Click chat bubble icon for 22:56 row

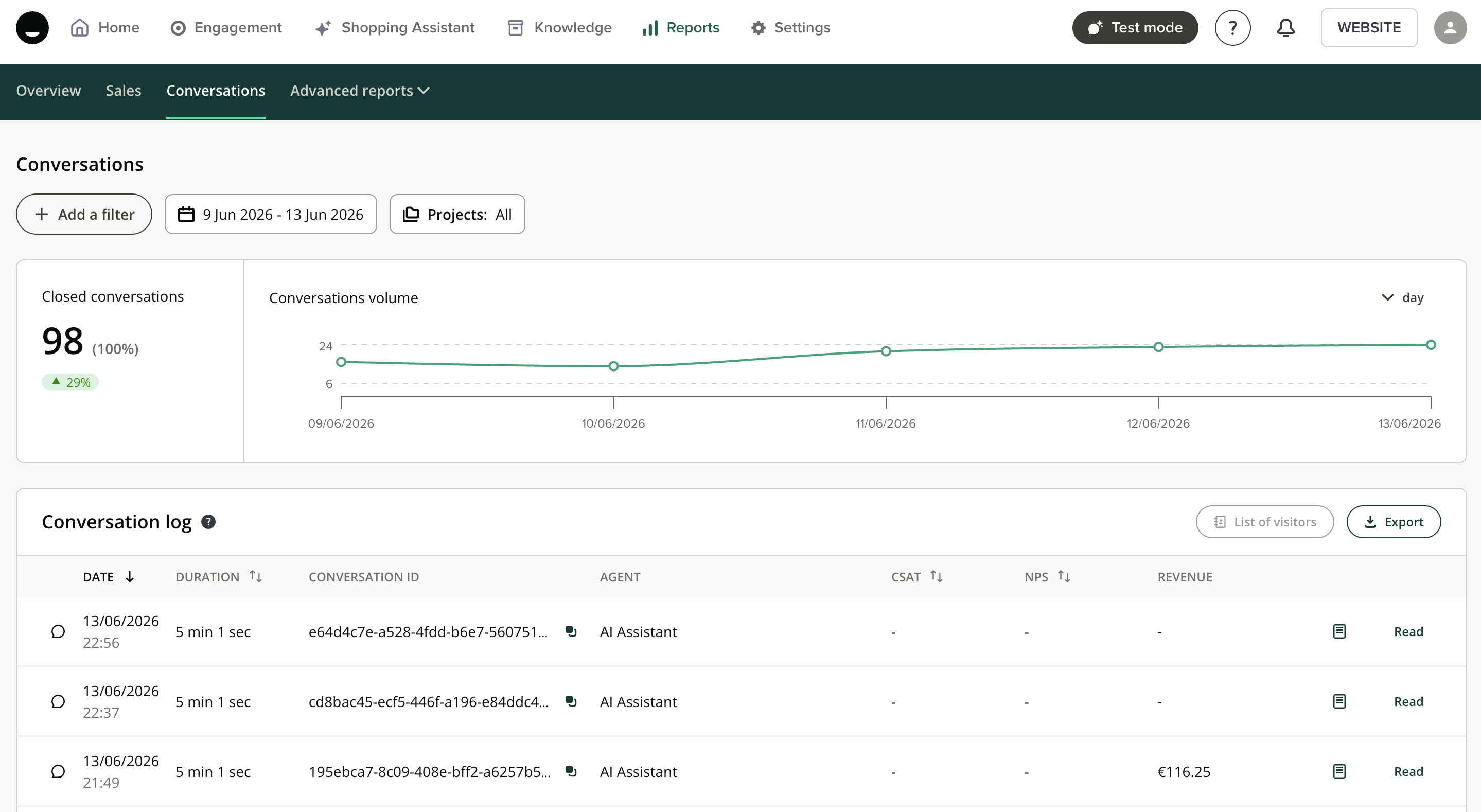(58, 631)
